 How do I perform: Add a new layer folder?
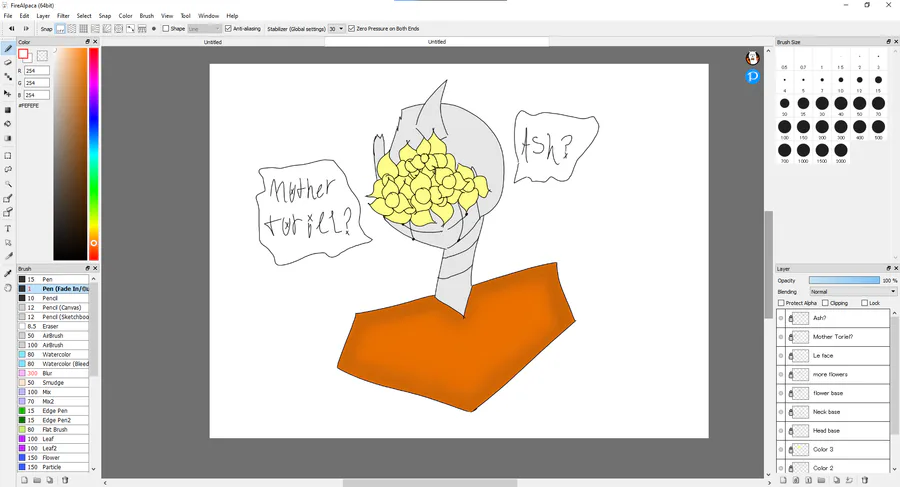click(821, 480)
